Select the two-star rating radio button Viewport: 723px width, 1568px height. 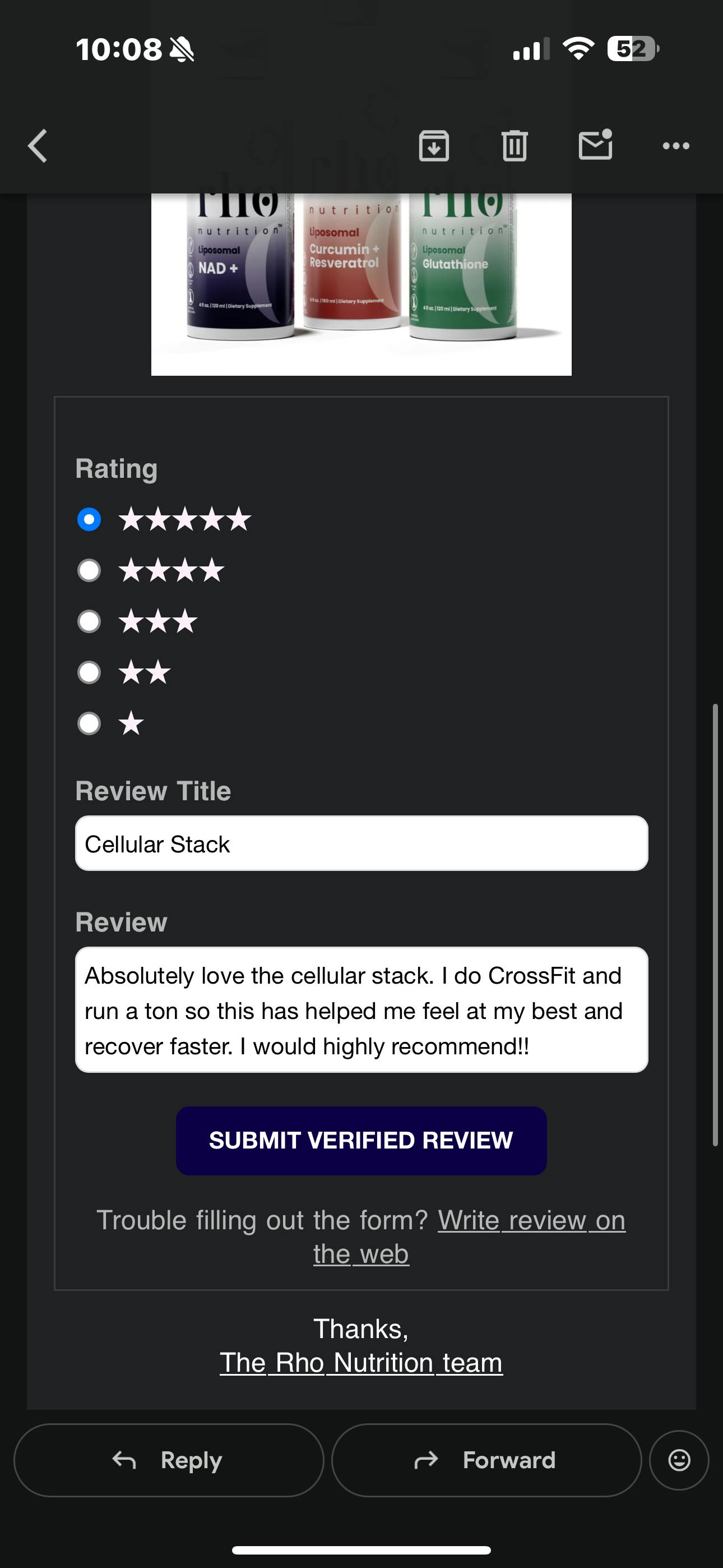point(90,672)
